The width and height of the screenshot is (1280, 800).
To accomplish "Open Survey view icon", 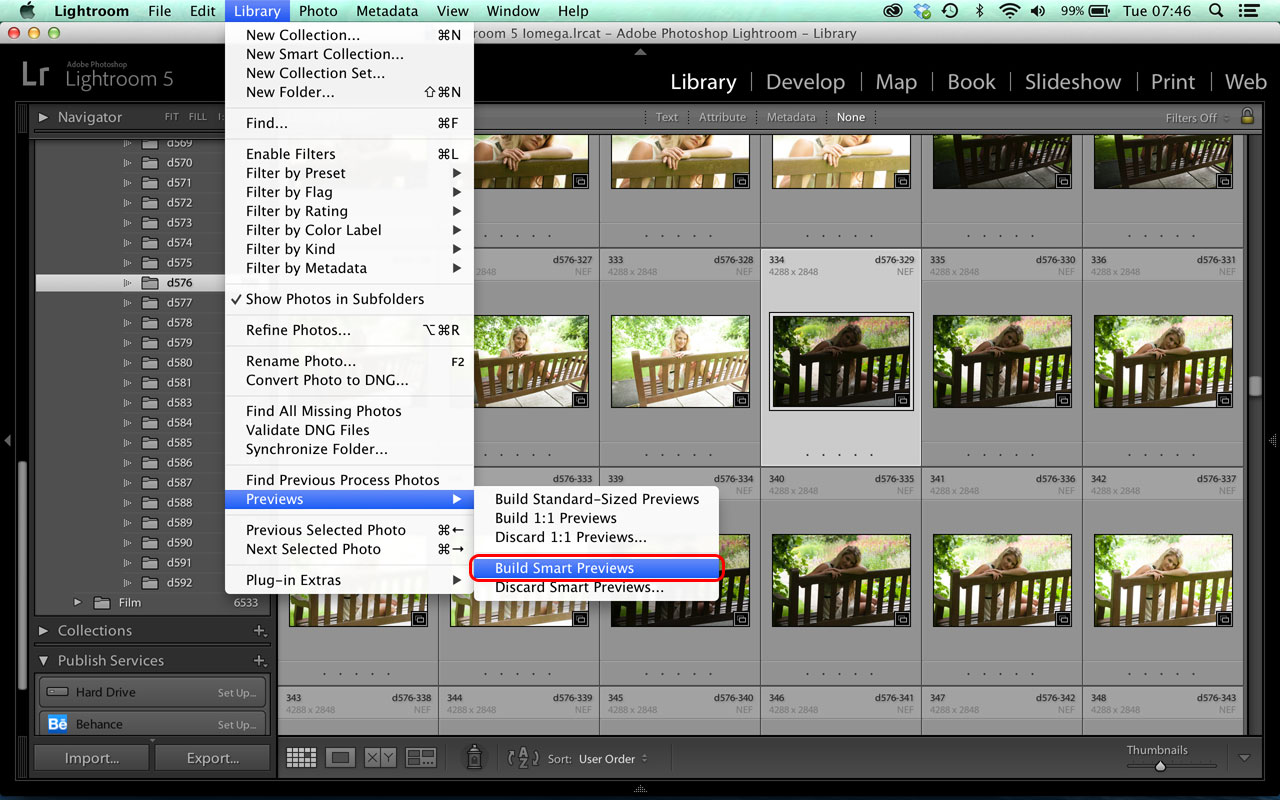I will coord(421,758).
